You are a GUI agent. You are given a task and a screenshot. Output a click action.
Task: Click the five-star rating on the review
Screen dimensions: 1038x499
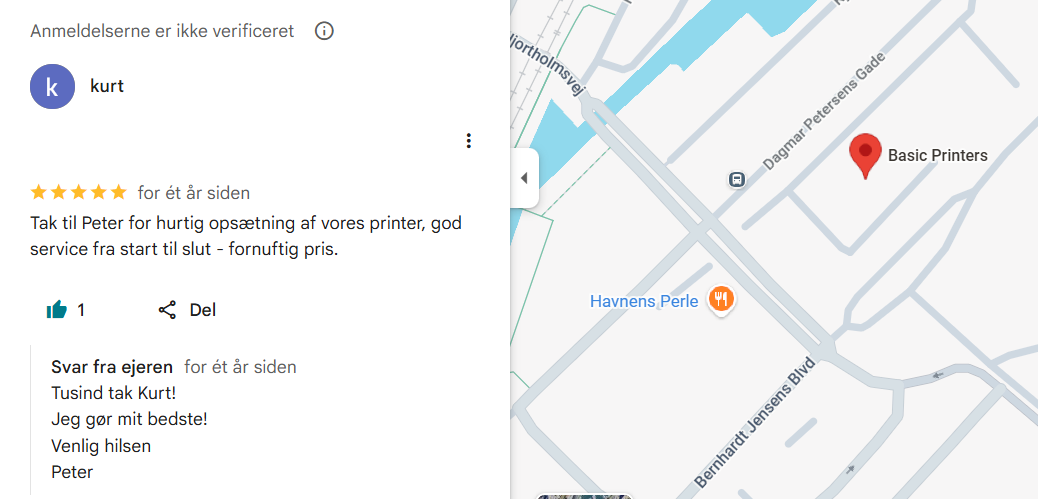coord(79,192)
